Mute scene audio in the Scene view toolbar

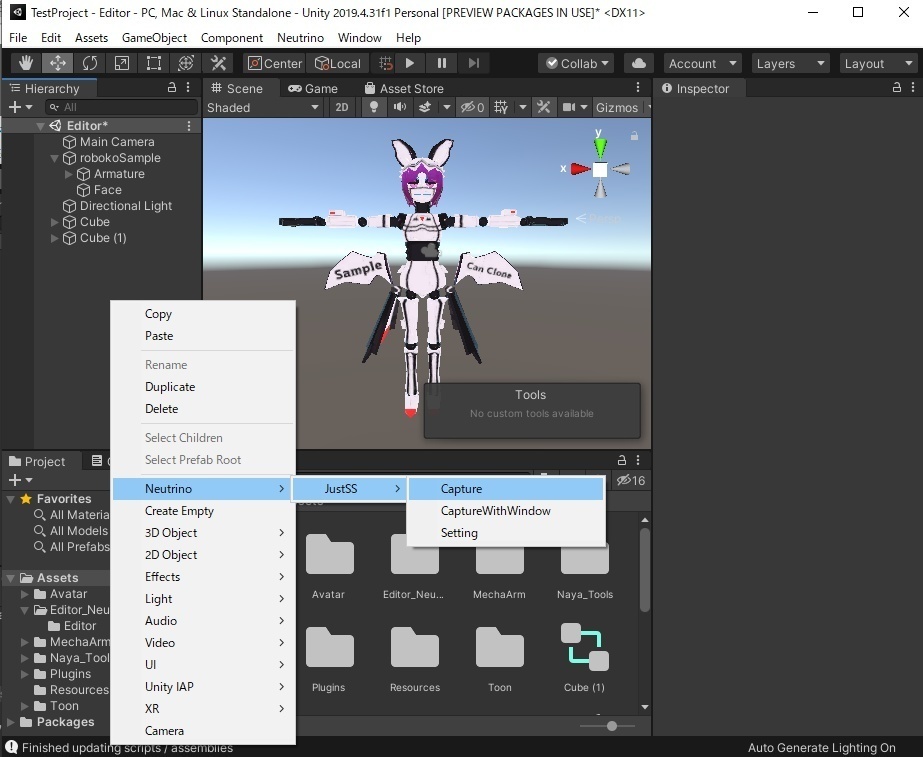(400, 107)
